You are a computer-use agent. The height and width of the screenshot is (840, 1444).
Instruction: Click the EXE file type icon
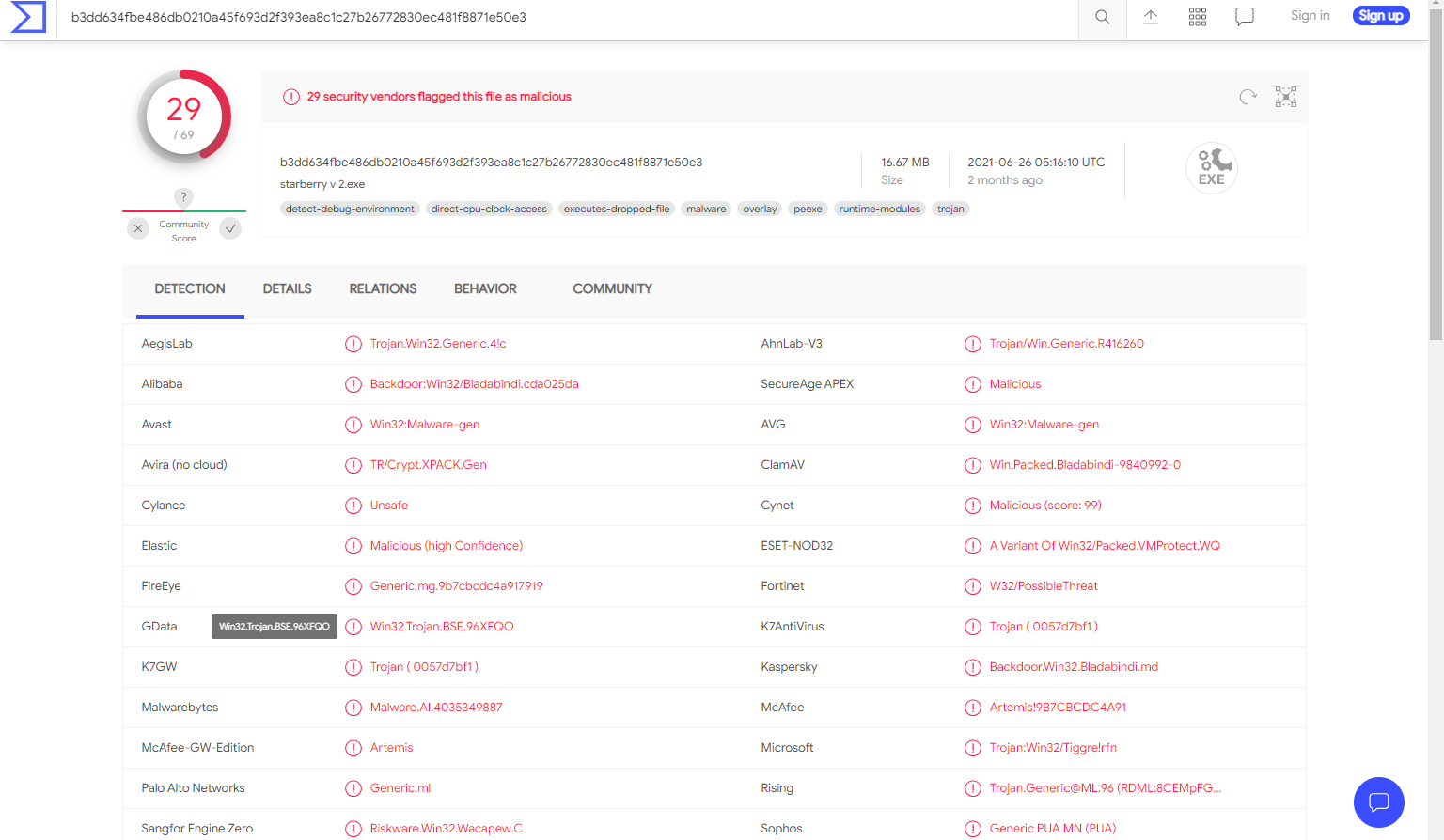[1212, 168]
